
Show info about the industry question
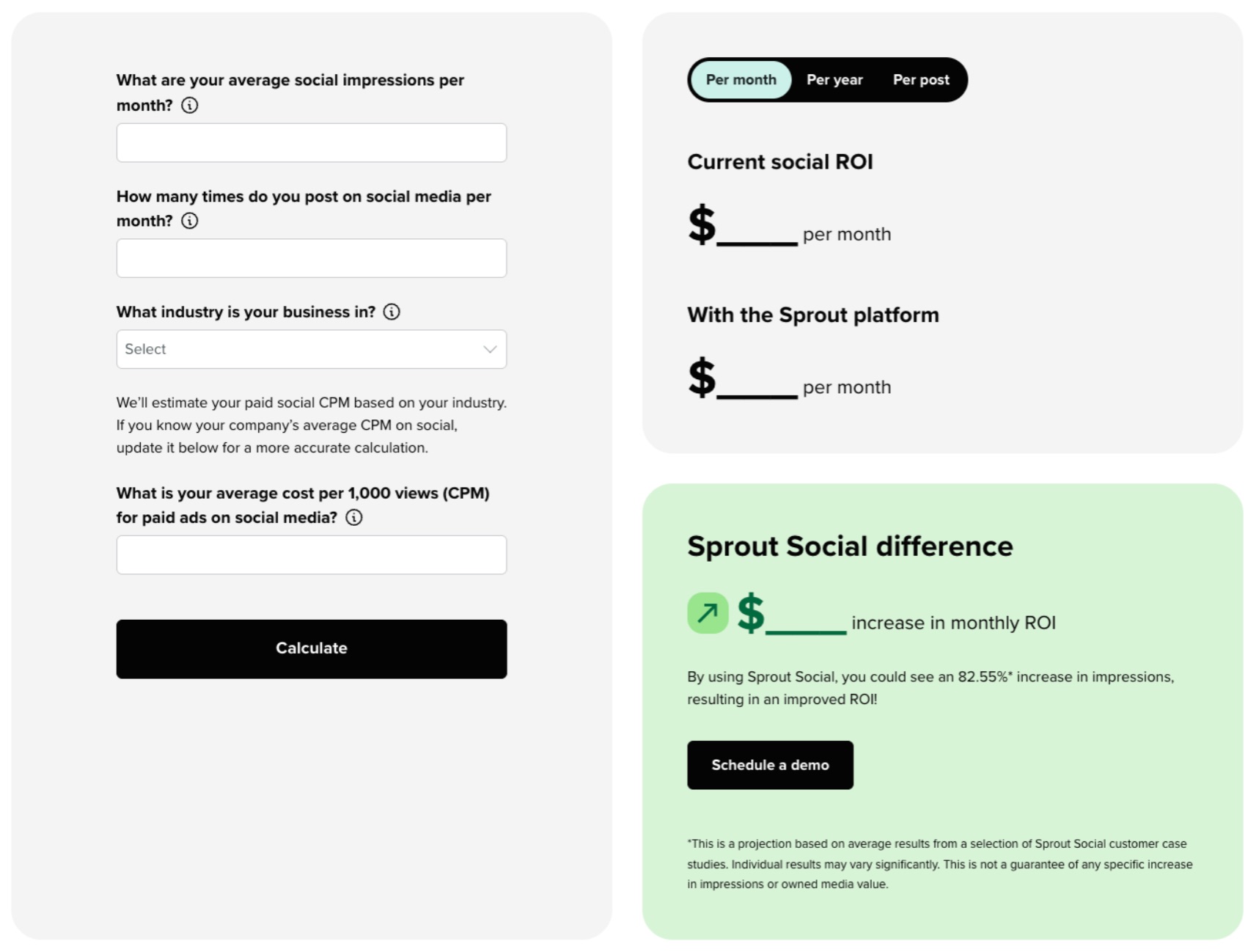392,312
